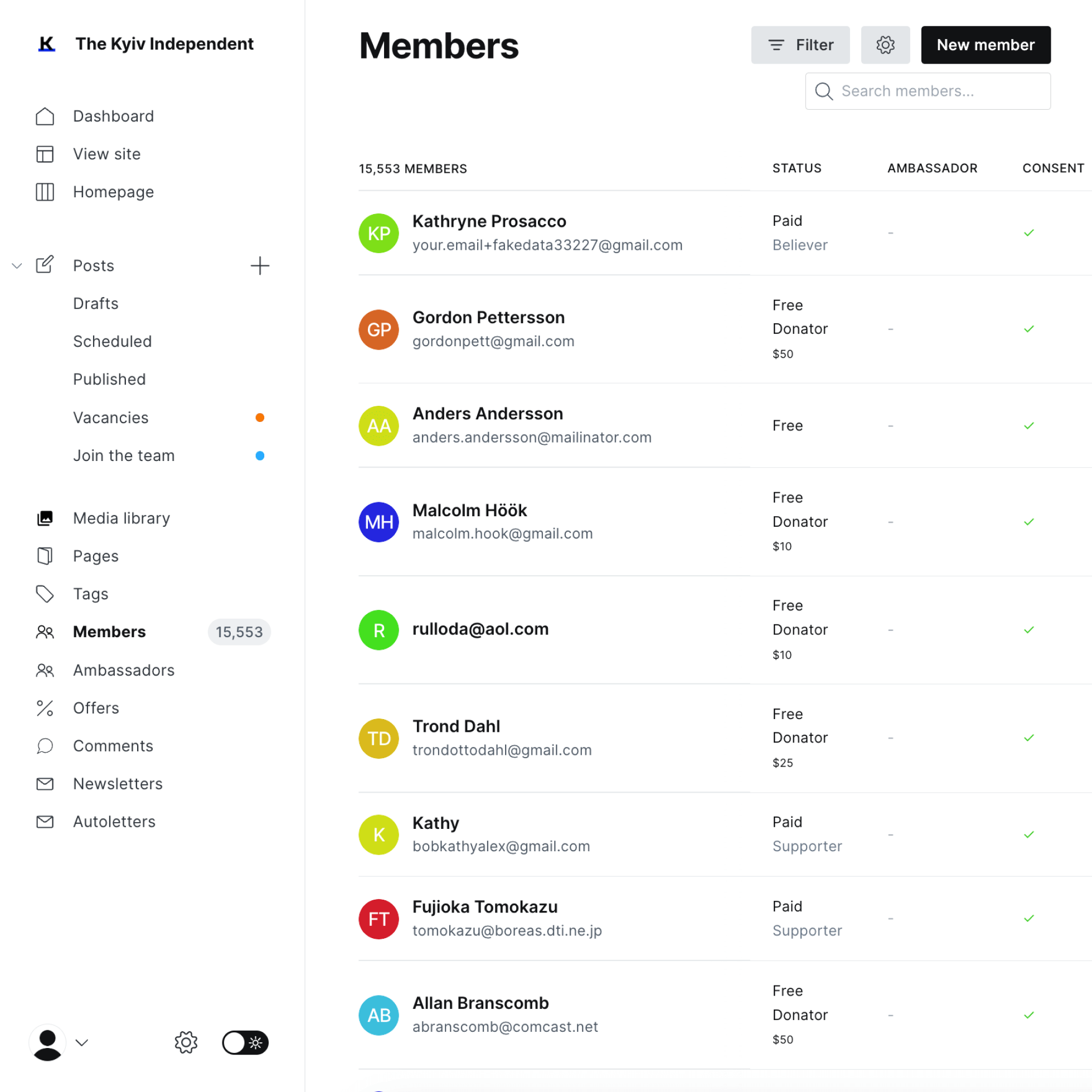Click the Tags icon in sidebar

click(x=45, y=594)
